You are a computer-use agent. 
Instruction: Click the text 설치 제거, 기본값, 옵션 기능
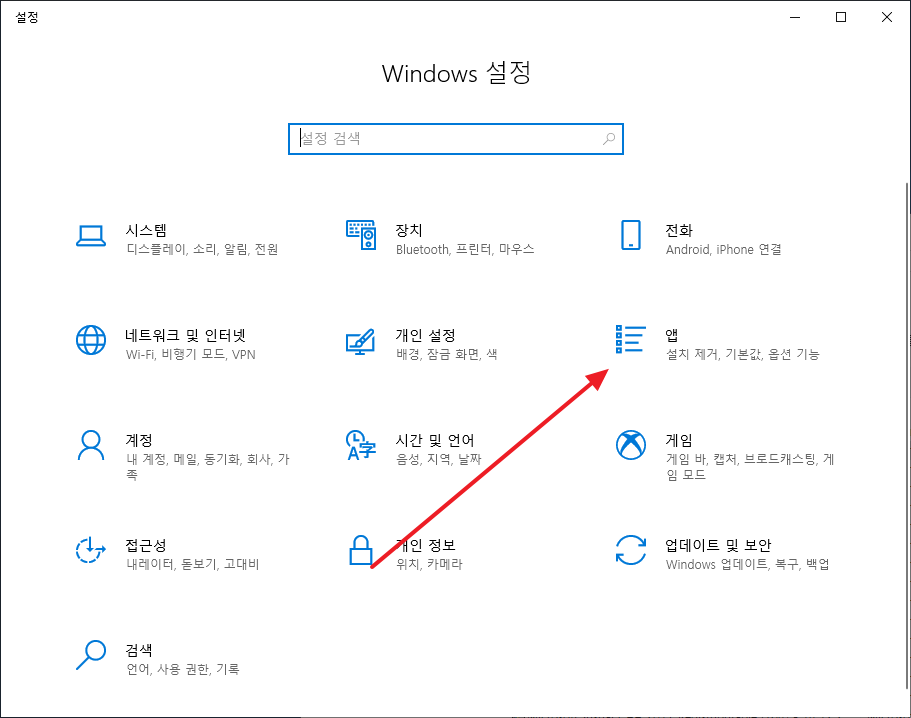[x=743, y=354]
